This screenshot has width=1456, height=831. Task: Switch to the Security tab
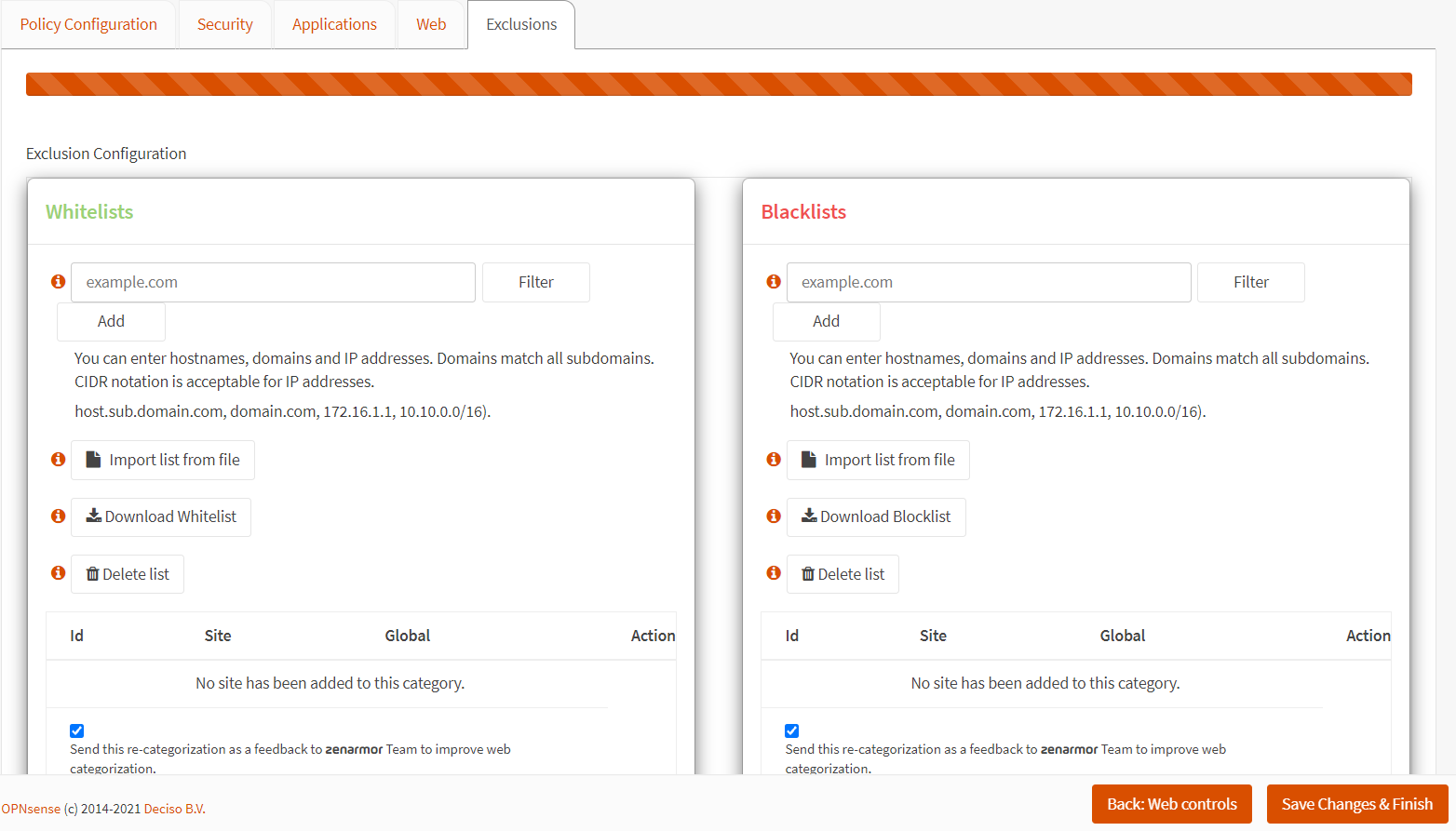pyautogui.click(x=224, y=24)
